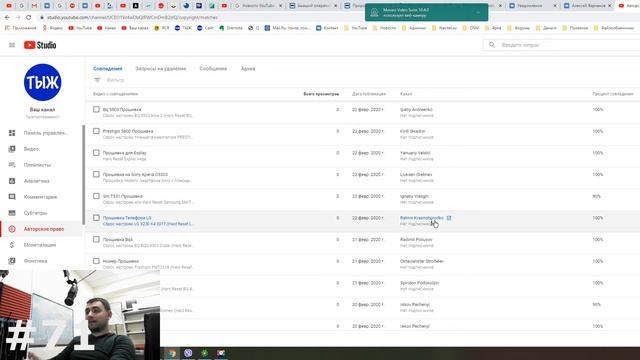Viewport: 640px width, 360px height.
Task: Expand the Файлообменники bookmarks folder
Action: 613,28
